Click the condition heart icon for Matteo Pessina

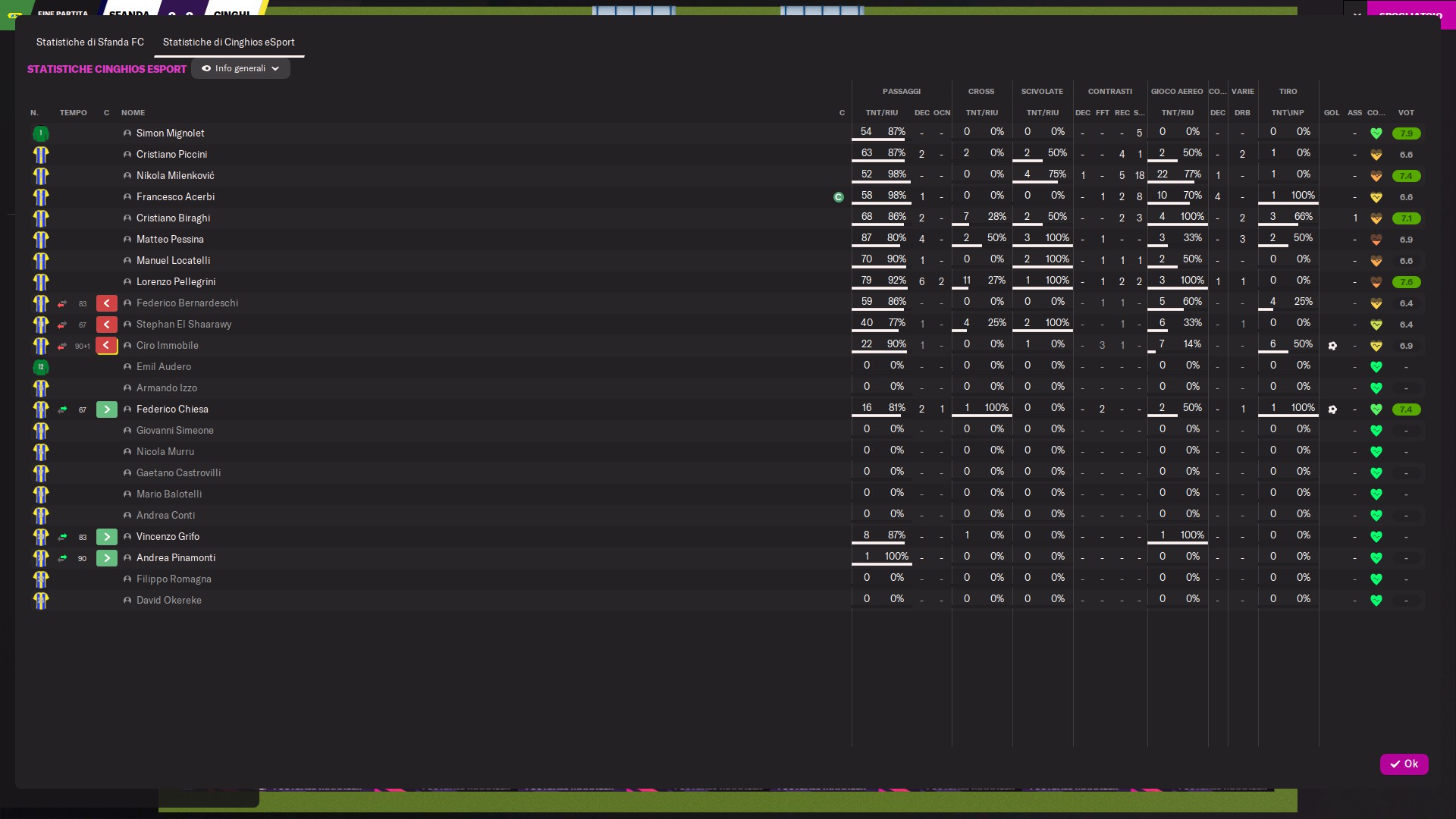pyautogui.click(x=1376, y=240)
